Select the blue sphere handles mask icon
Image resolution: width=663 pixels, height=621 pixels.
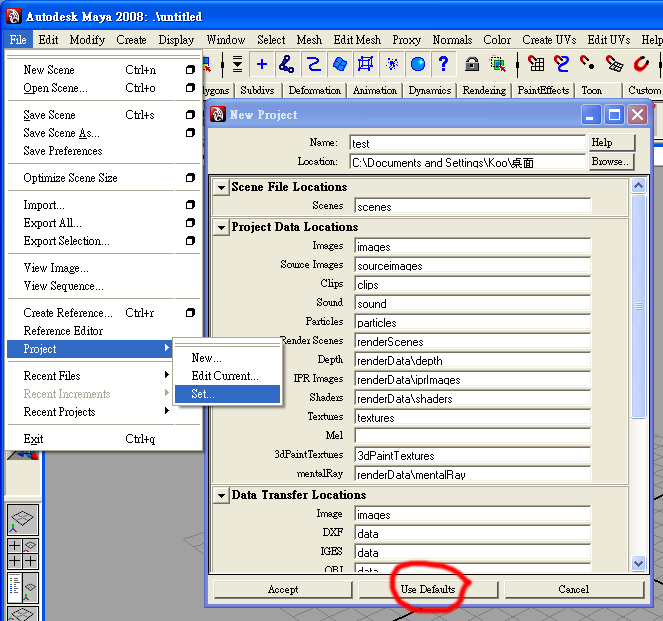(418, 64)
